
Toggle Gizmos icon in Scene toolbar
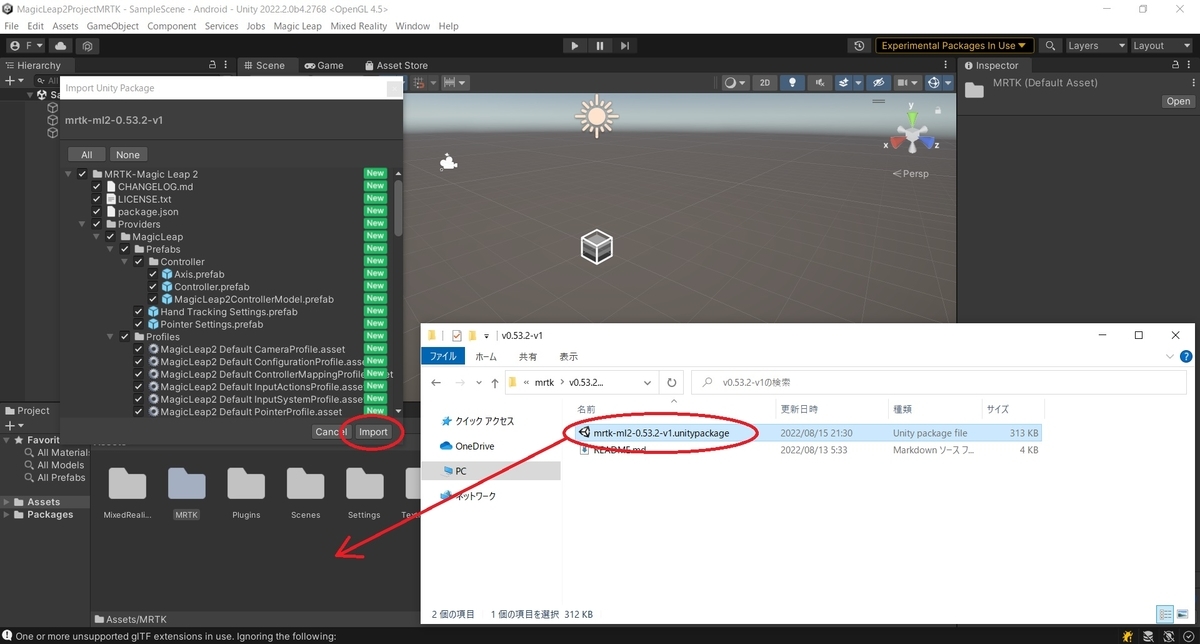934,83
